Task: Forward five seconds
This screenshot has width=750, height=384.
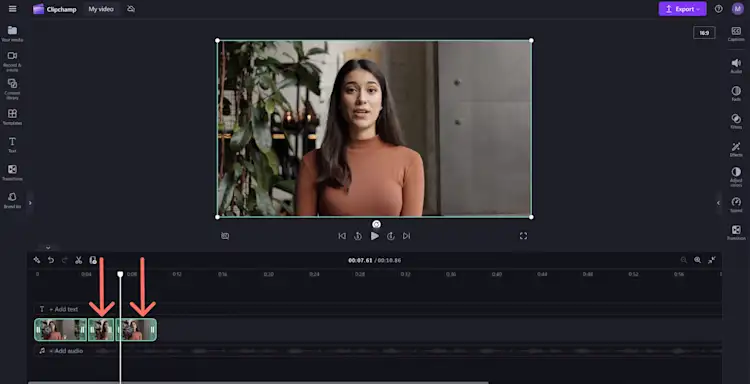Action: 391,236
